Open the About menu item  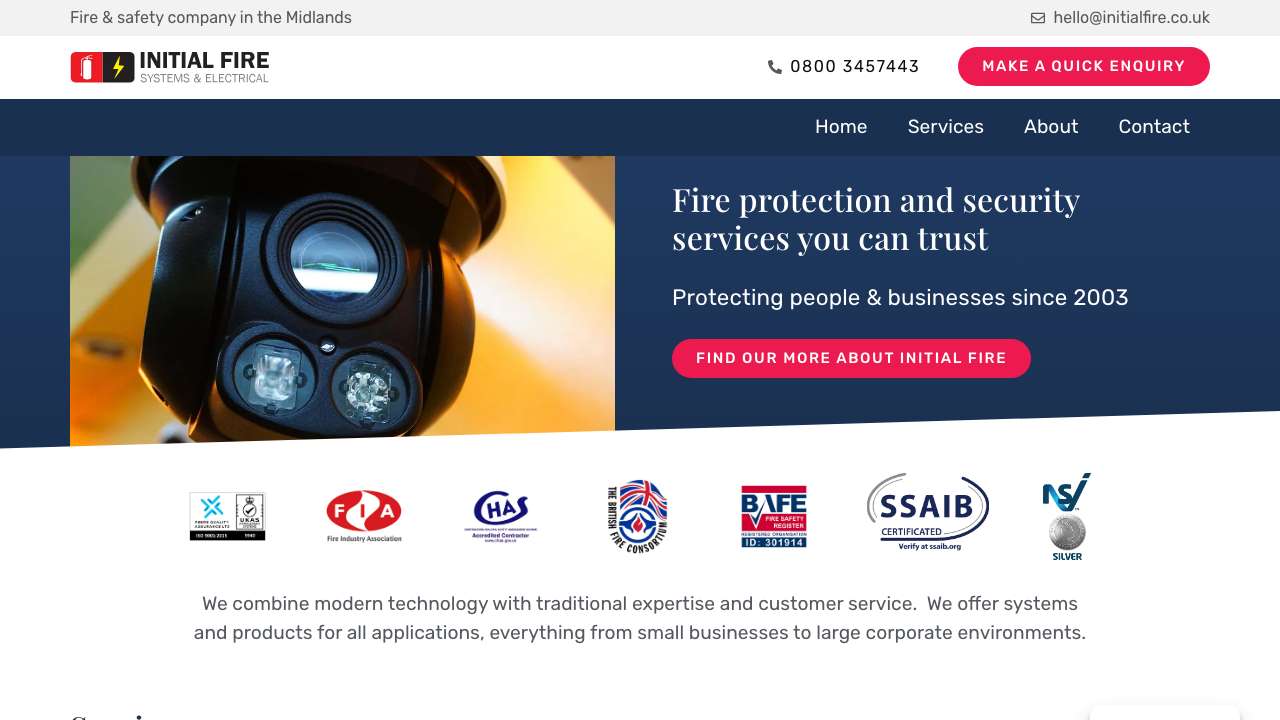pos(1051,127)
